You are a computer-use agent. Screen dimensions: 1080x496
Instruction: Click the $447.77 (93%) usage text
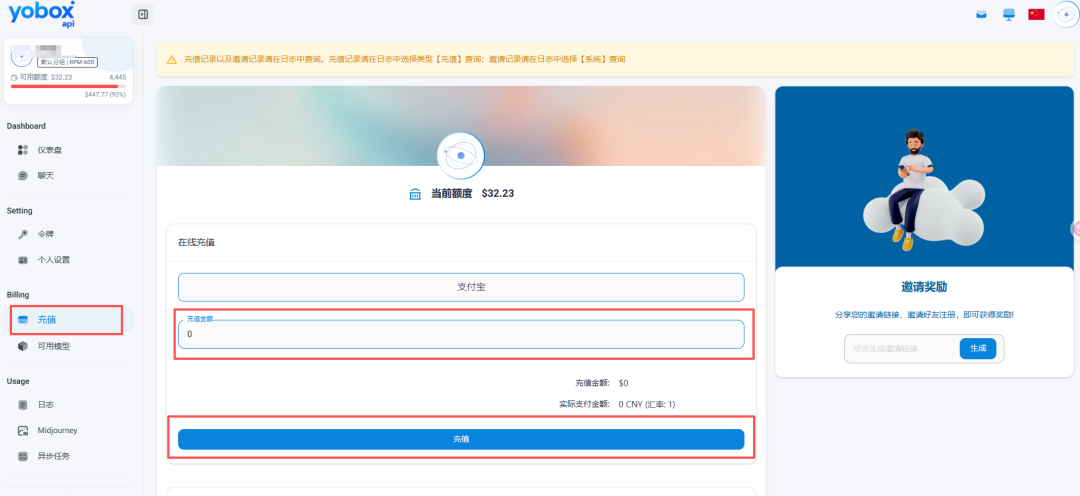click(x=105, y=95)
